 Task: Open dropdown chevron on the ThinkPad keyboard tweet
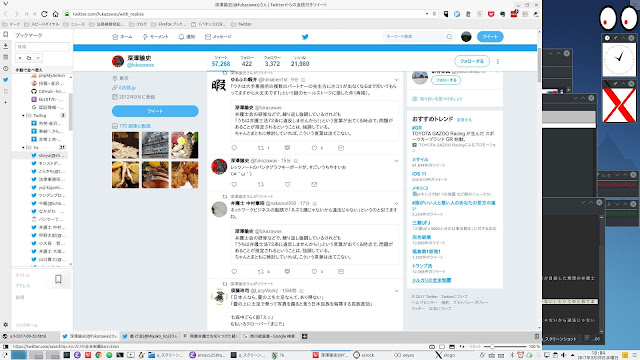tap(396, 161)
